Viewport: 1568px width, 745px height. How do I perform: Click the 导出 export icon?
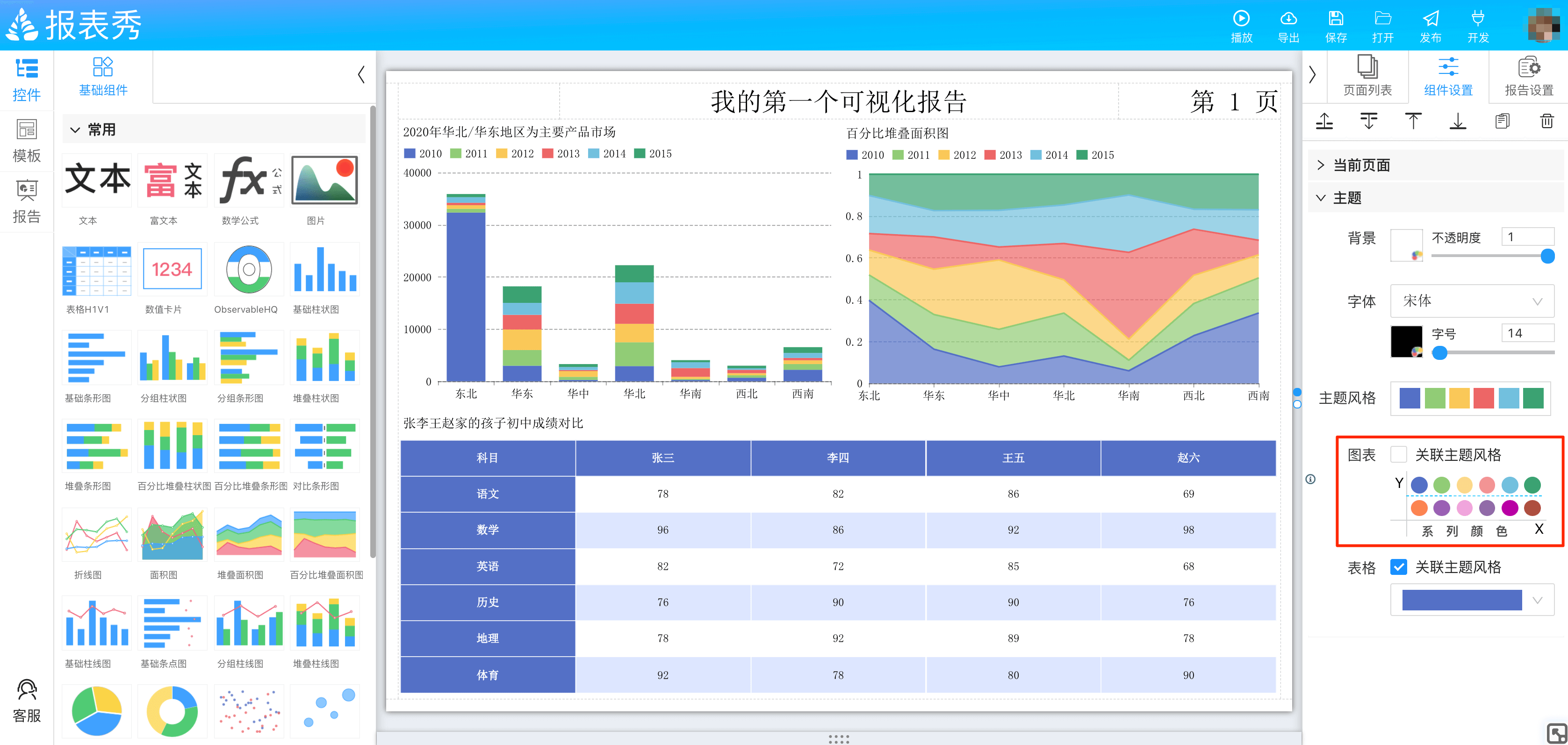point(1288,18)
